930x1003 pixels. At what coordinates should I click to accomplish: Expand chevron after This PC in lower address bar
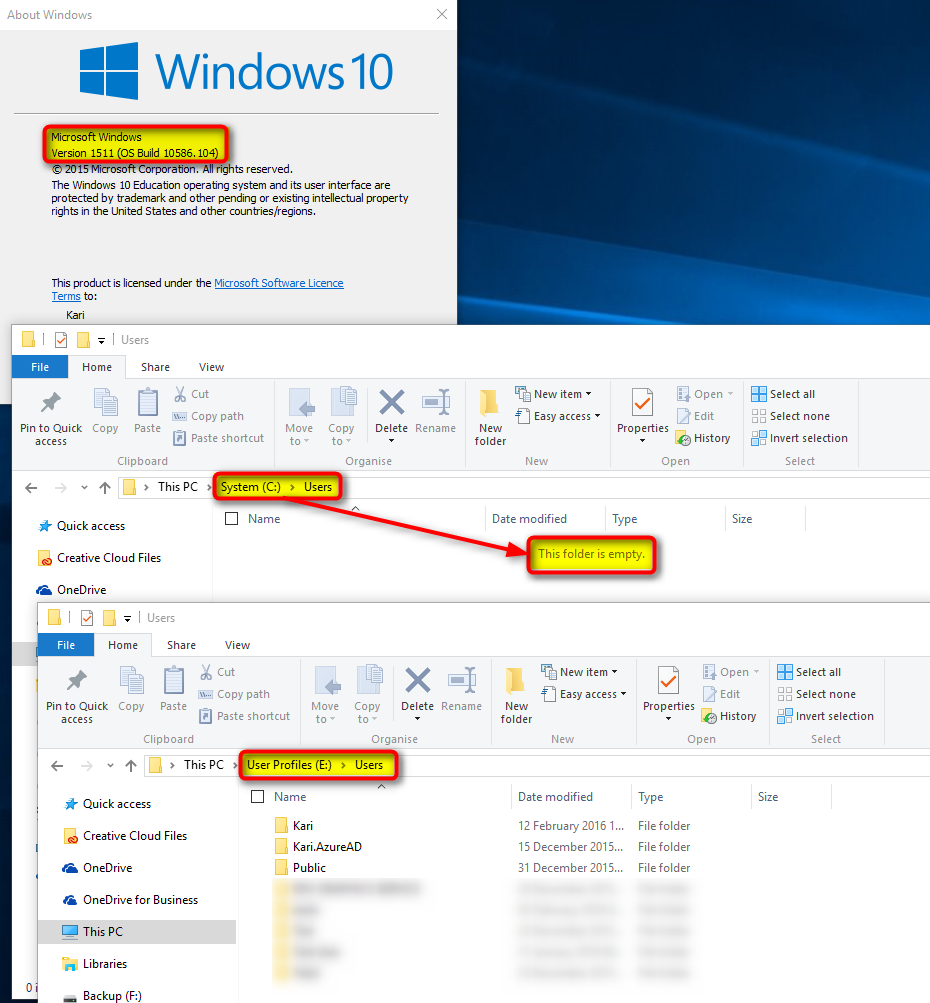pyautogui.click(x=235, y=765)
